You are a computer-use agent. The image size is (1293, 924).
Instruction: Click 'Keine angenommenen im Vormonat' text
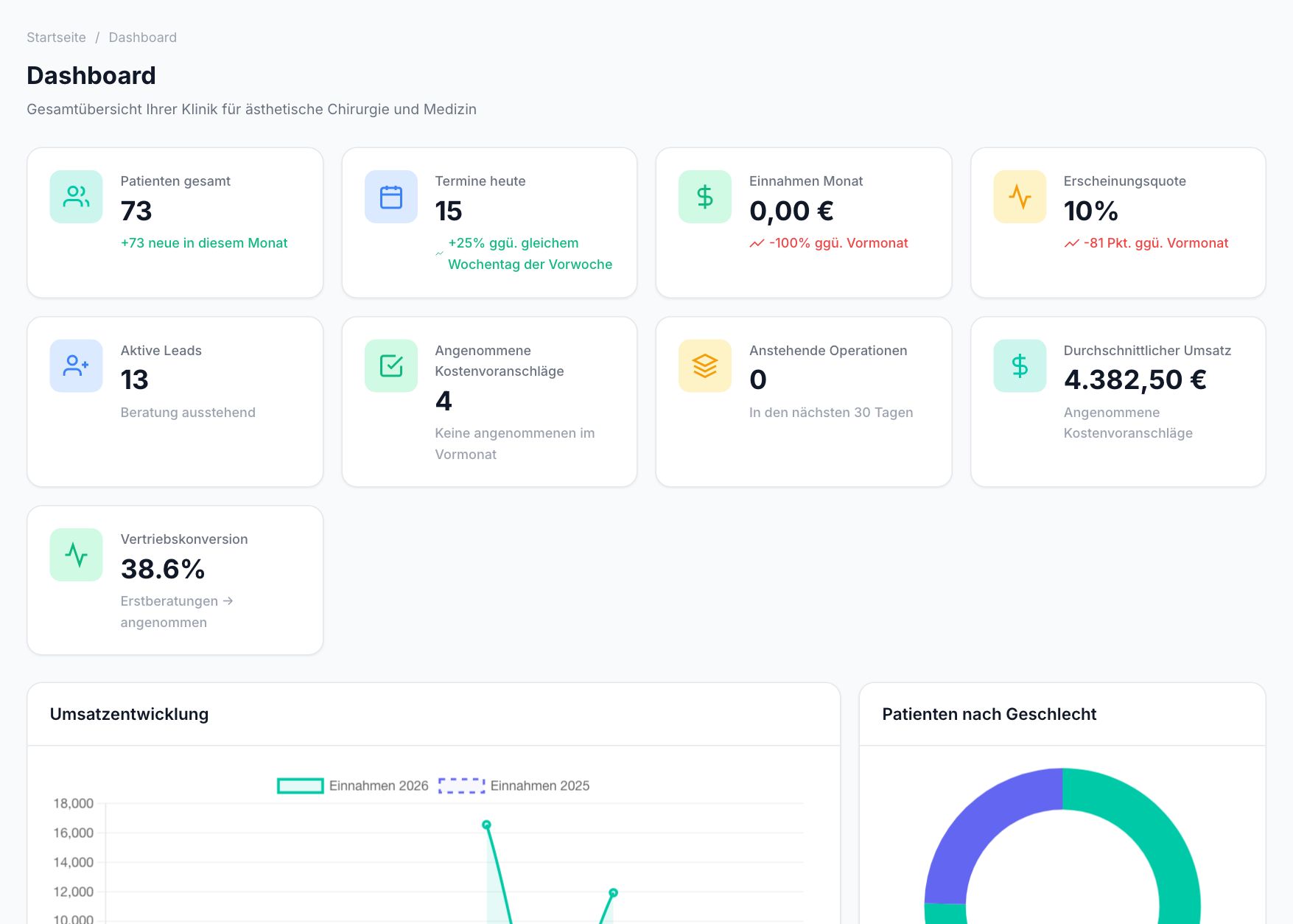click(515, 444)
